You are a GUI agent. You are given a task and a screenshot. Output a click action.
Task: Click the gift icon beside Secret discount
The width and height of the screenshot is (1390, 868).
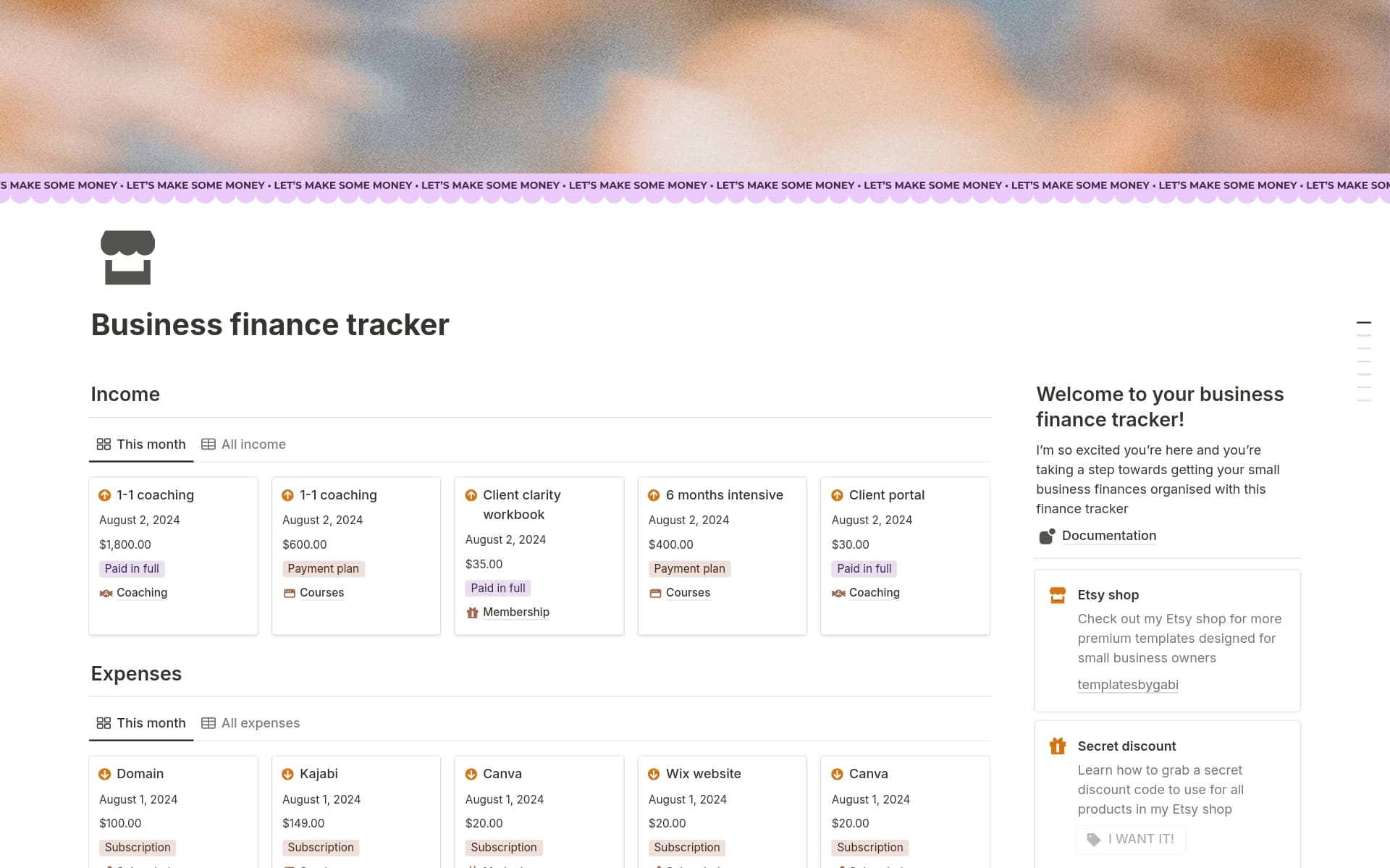click(x=1057, y=745)
